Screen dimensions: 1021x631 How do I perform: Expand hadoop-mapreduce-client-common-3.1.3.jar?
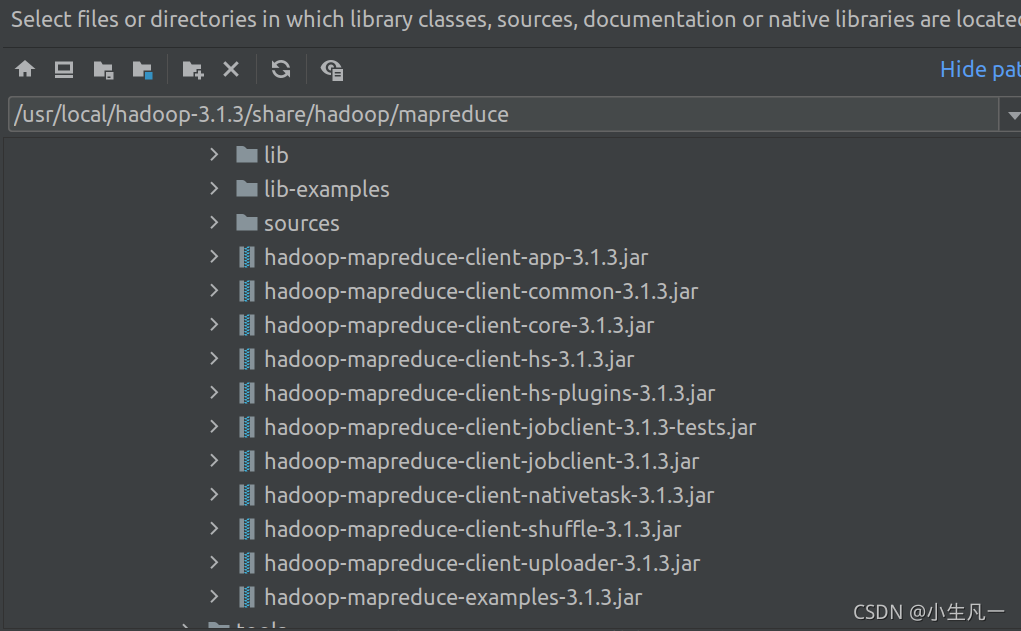[214, 291]
